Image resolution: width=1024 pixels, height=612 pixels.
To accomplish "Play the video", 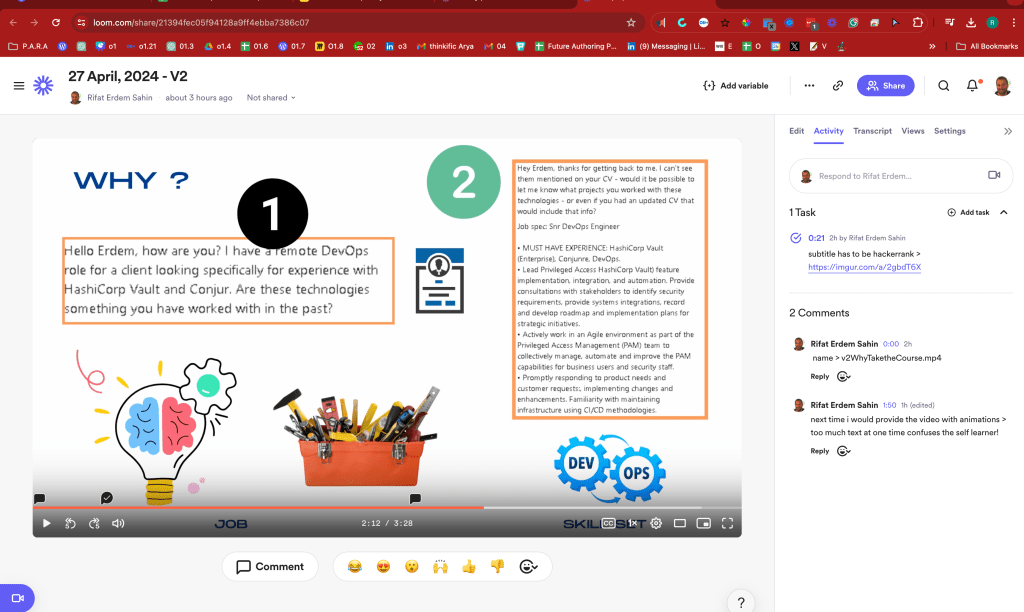I will click(x=46, y=523).
